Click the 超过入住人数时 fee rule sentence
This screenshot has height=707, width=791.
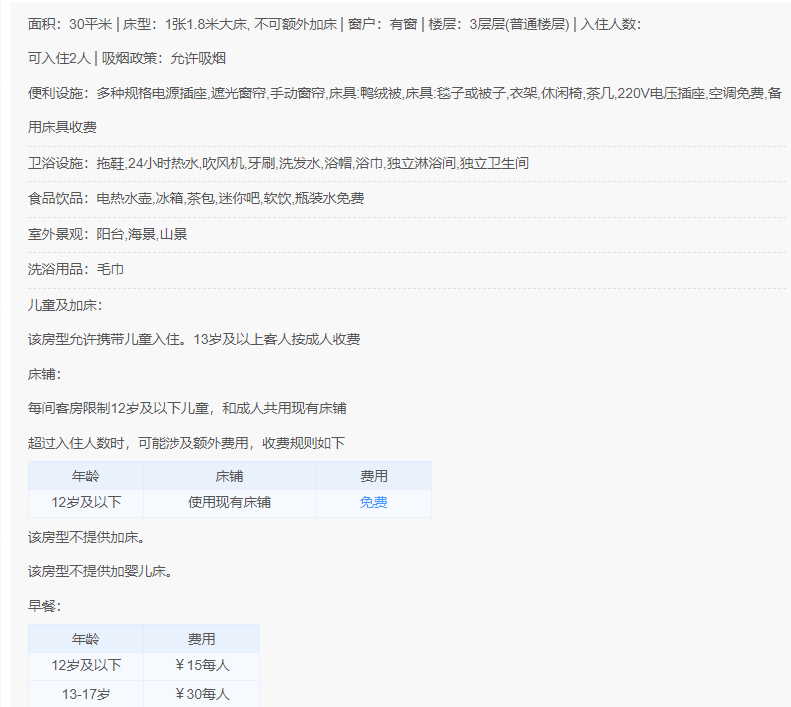pyautogui.click(x=186, y=444)
